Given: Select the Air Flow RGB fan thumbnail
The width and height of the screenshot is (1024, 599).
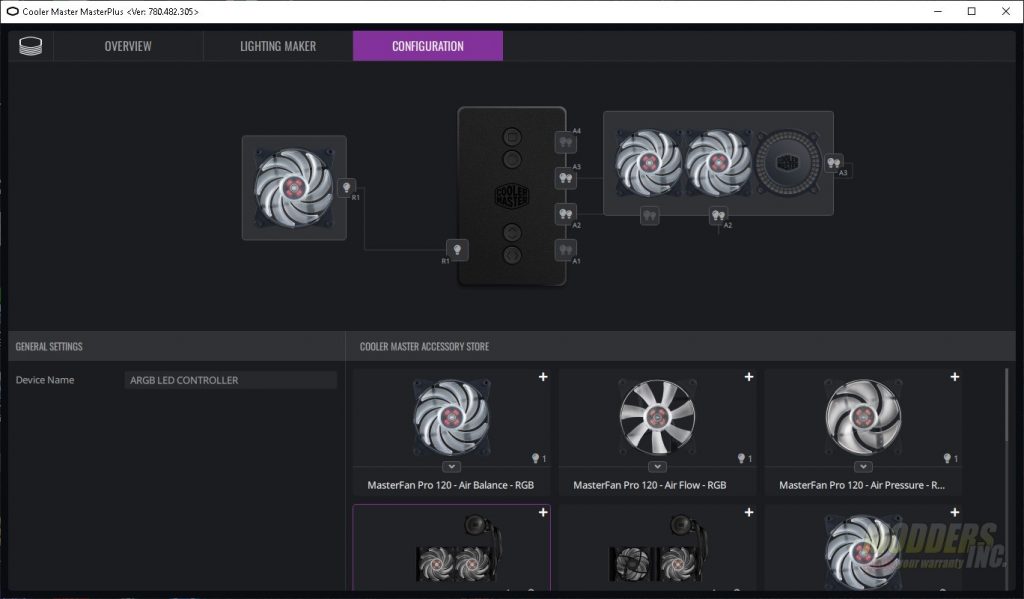Looking at the screenshot, I should point(658,417).
